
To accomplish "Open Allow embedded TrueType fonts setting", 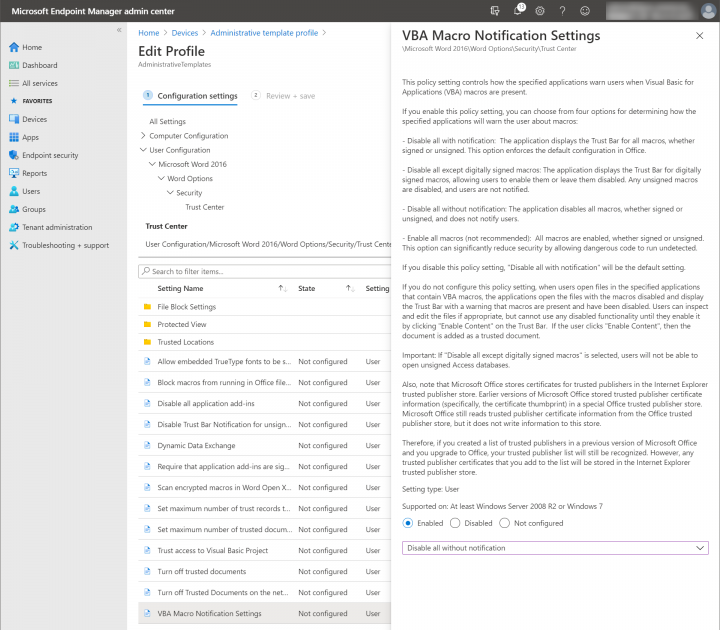I will click(224, 362).
